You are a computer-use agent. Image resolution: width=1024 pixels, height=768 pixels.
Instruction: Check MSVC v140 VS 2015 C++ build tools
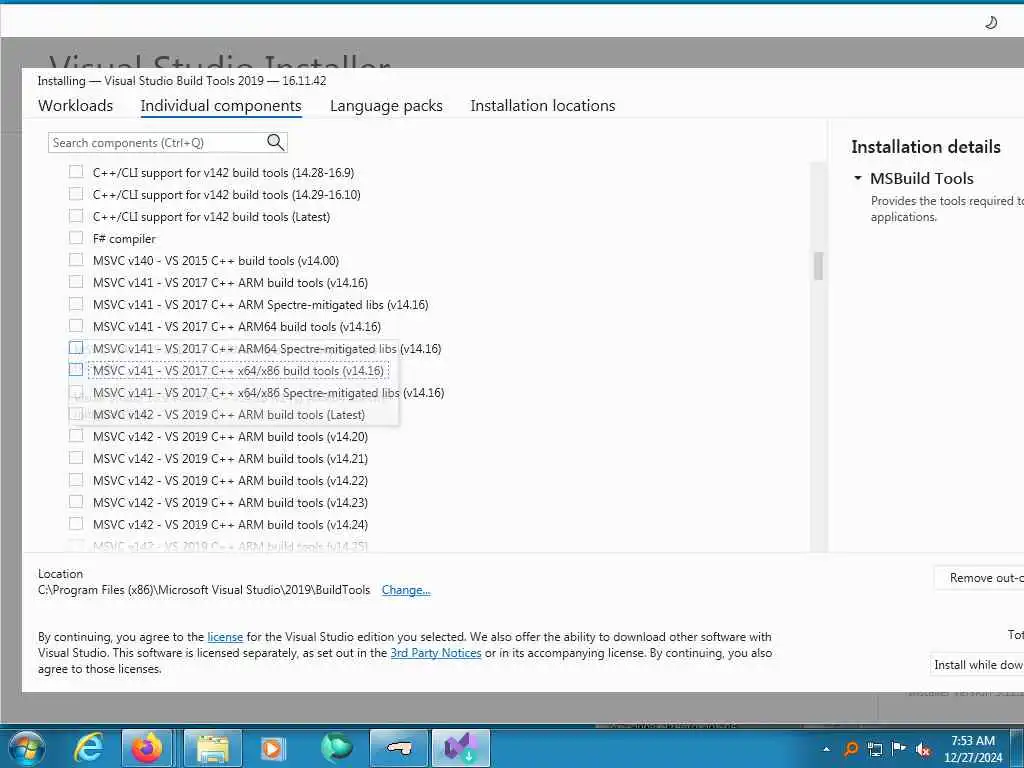pyautogui.click(x=76, y=260)
